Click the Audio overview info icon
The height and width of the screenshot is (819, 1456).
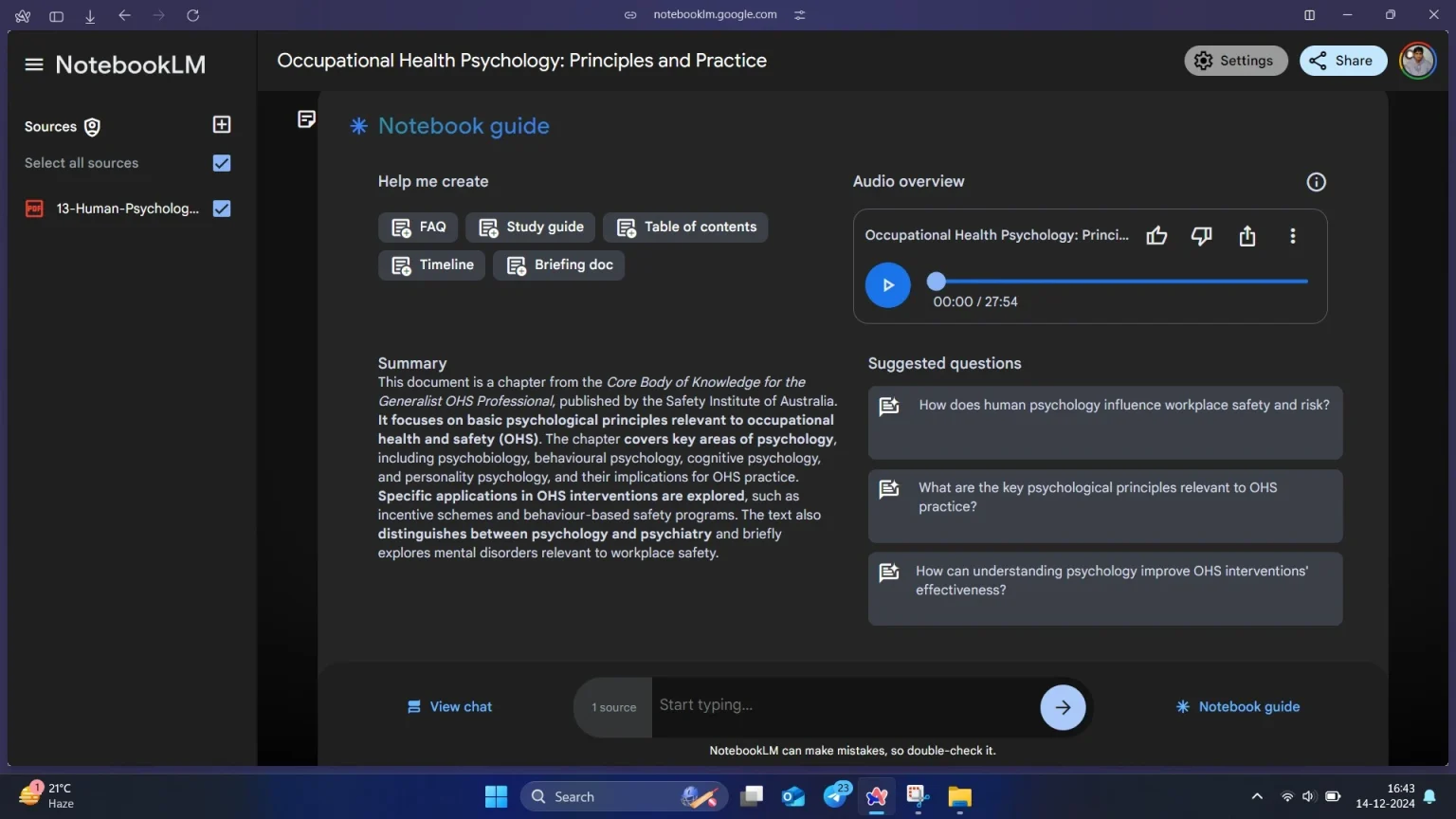(x=1316, y=182)
